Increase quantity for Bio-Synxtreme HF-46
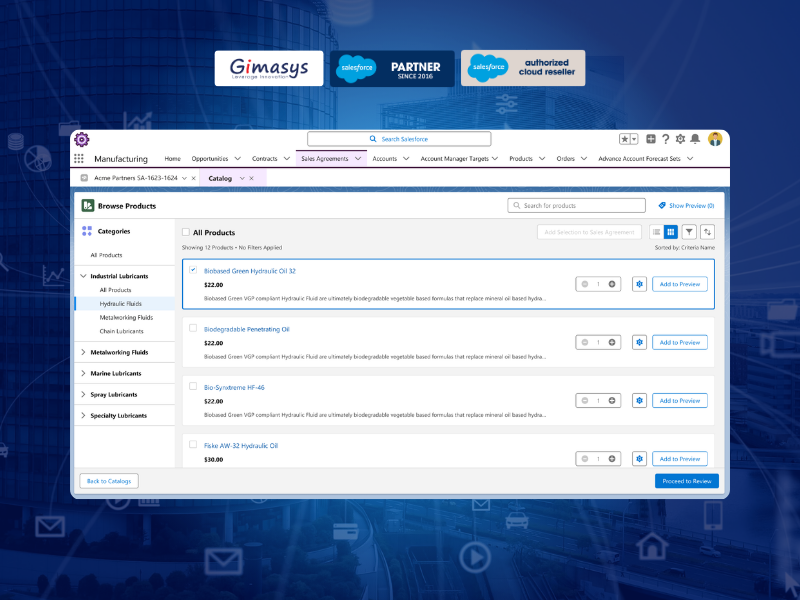 [x=612, y=401]
